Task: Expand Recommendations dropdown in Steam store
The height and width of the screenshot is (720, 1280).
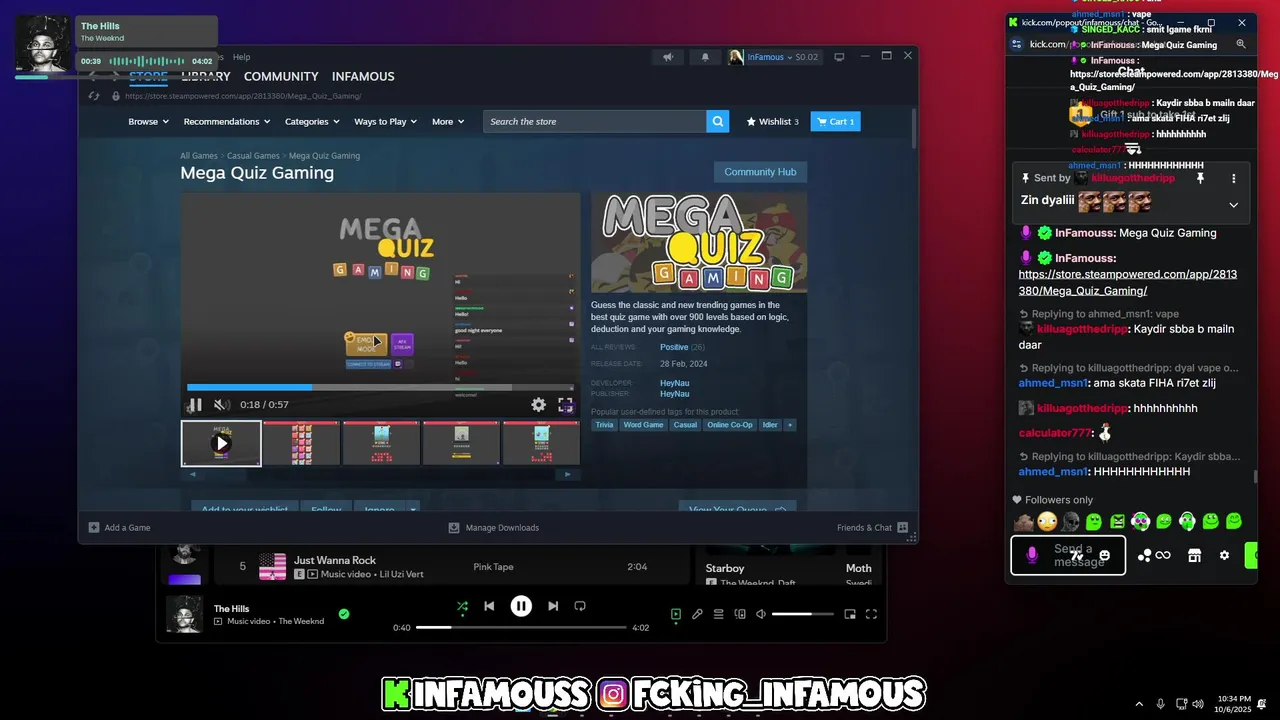Action: (x=227, y=121)
